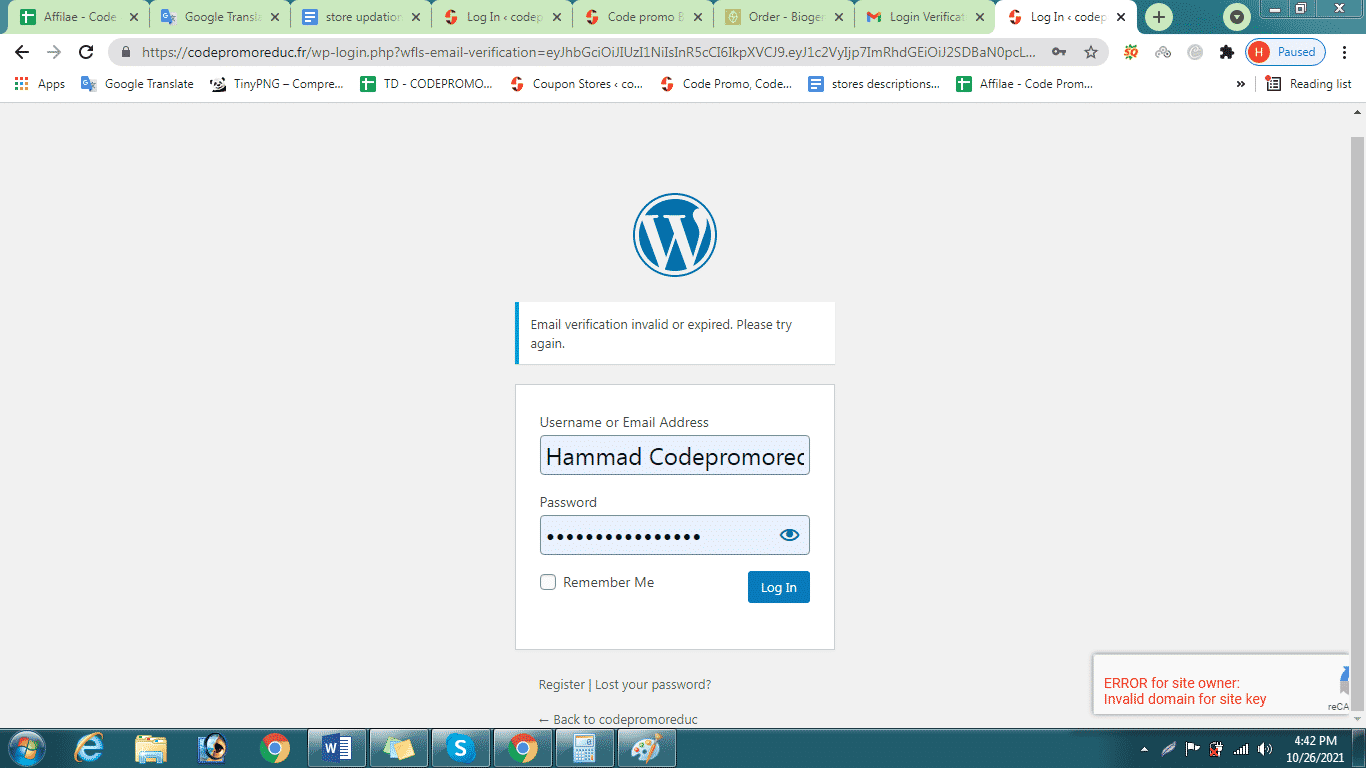
Task: Show hidden system tray icons
Action: [1144, 748]
